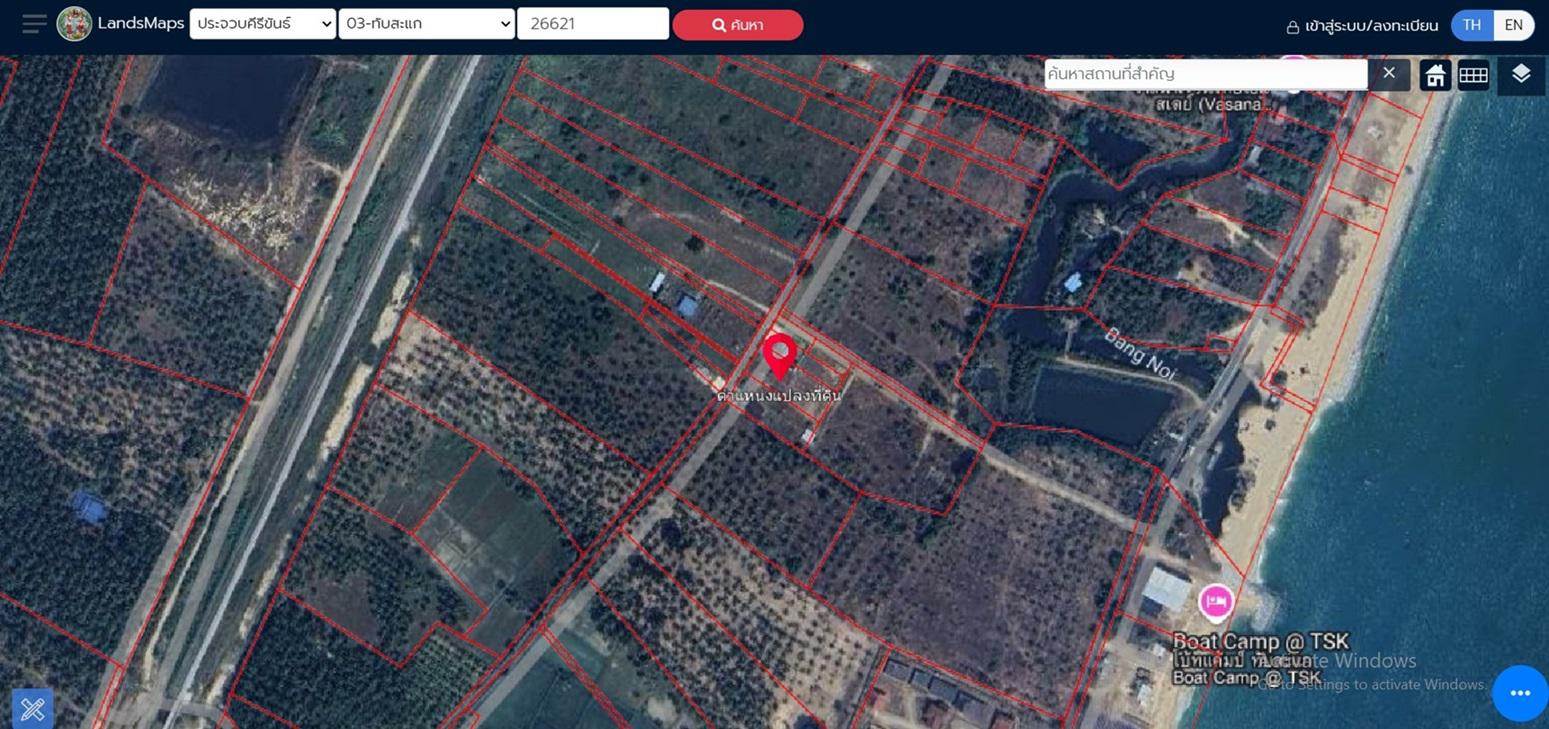Click the red ค้นหา search button
The width and height of the screenshot is (1549, 729).
(x=738, y=25)
